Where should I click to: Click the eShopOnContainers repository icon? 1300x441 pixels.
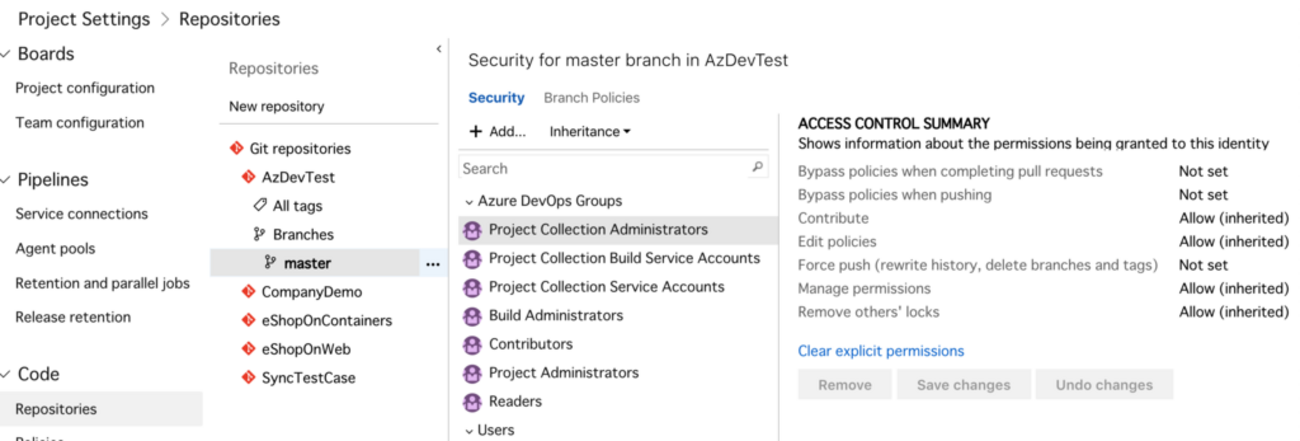249,321
